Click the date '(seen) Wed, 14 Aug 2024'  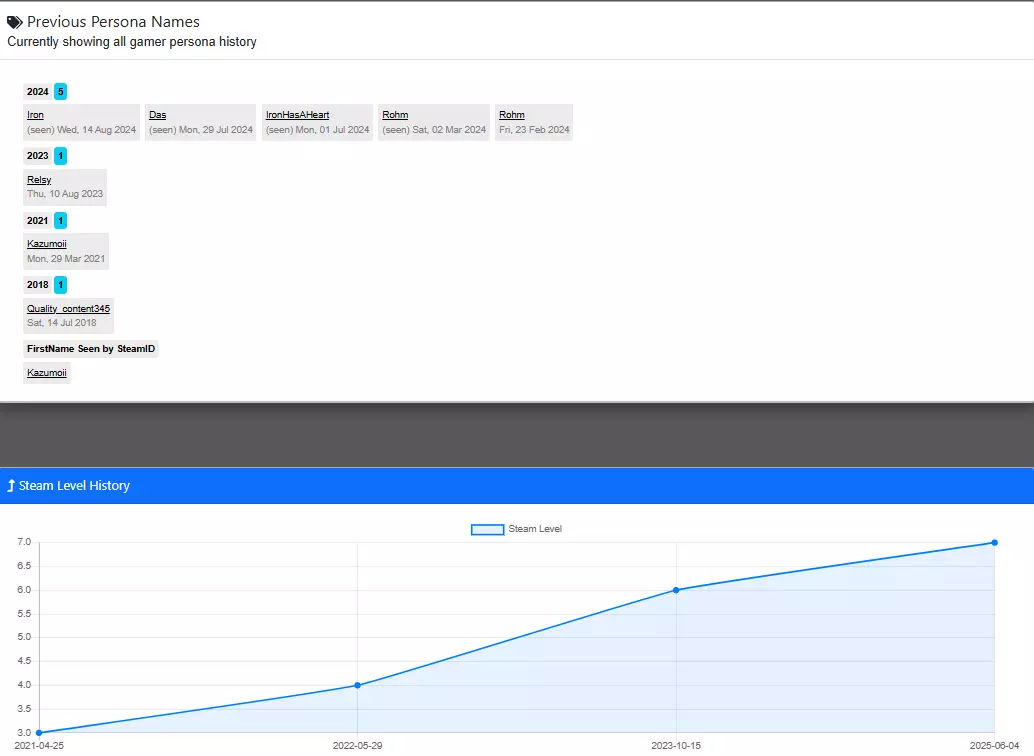click(x=82, y=130)
